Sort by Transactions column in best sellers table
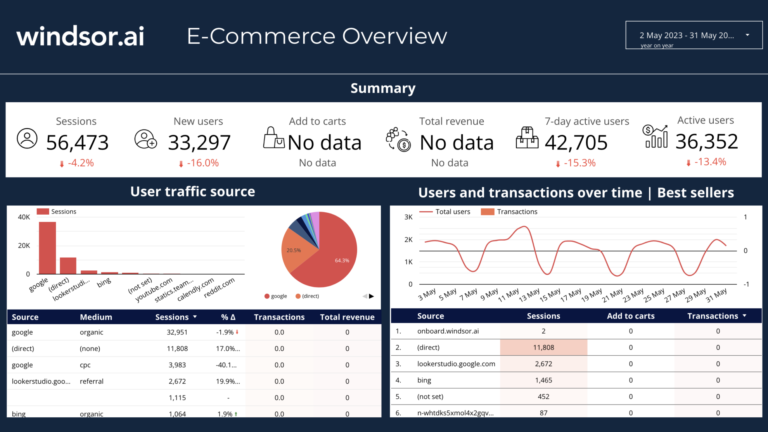 [x=716, y=316]
